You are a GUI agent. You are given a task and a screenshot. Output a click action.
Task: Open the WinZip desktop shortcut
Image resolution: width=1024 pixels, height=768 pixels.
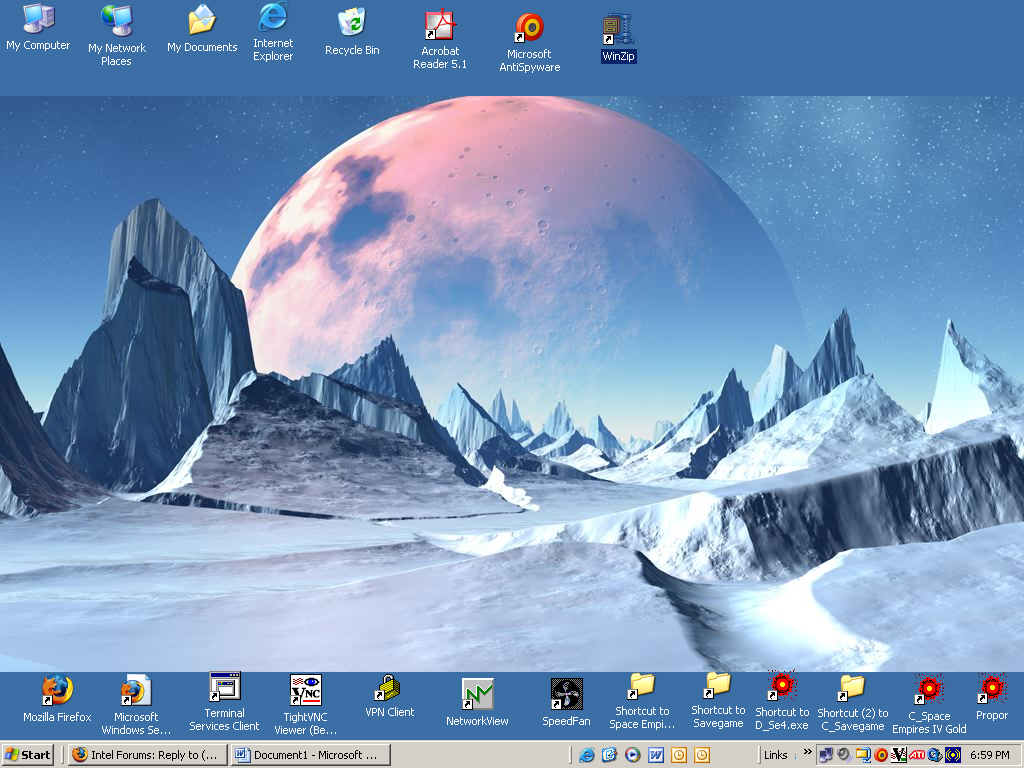(x=618, y=29)
